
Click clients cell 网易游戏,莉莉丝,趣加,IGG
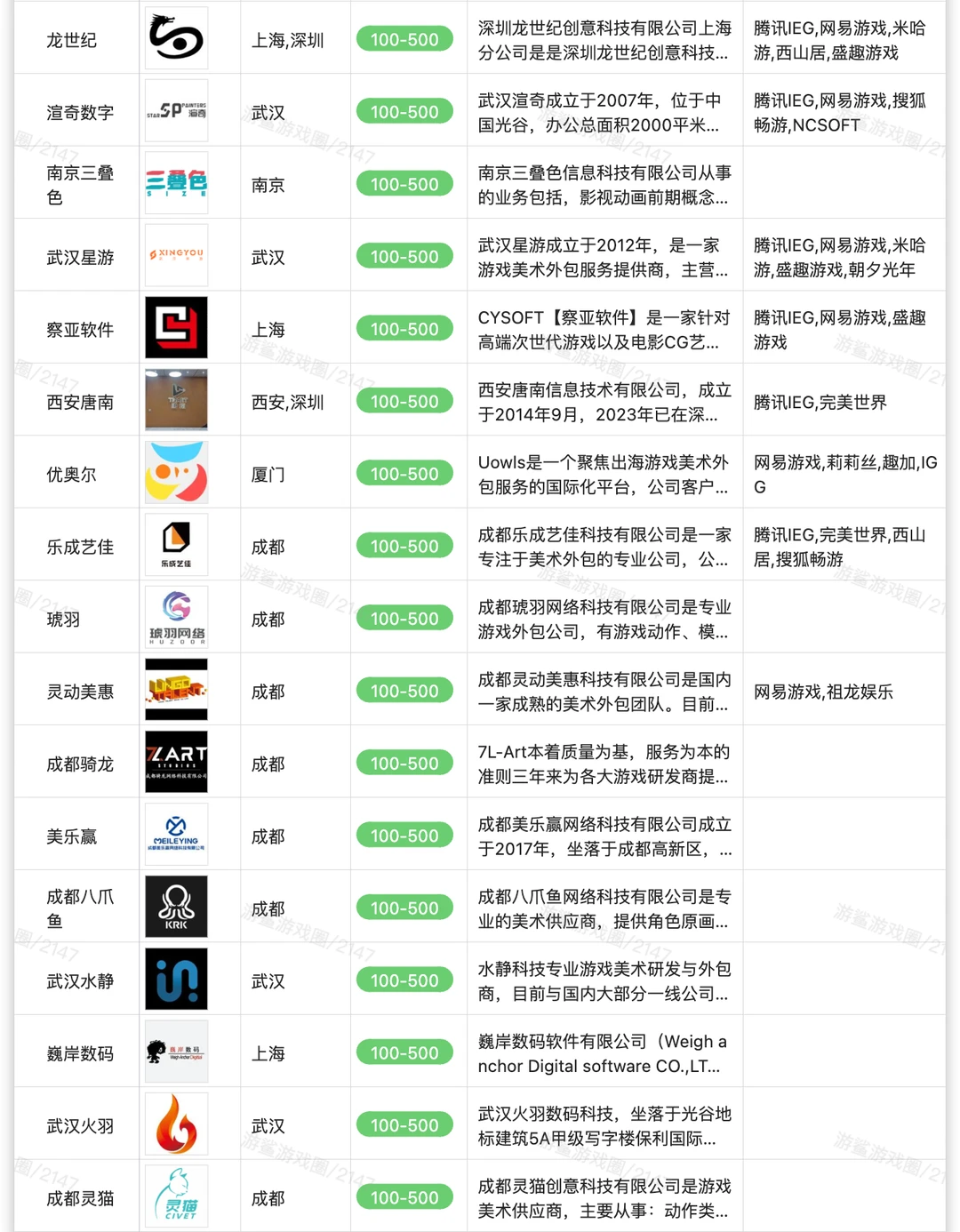tap(845, 475)
